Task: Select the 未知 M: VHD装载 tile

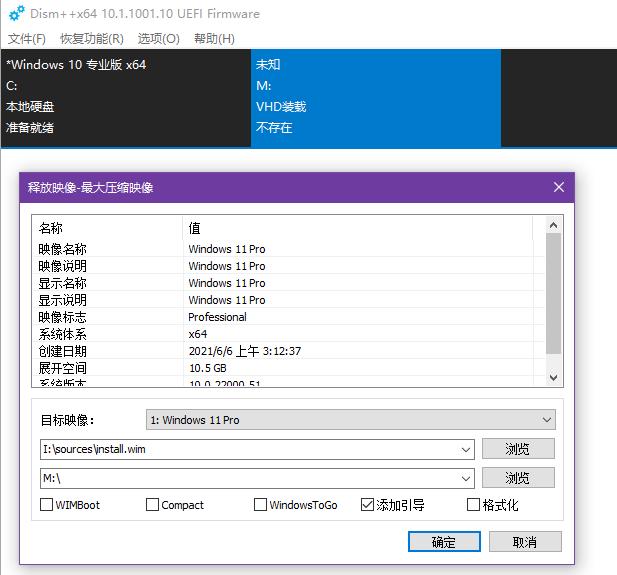Action: [376, 98]
